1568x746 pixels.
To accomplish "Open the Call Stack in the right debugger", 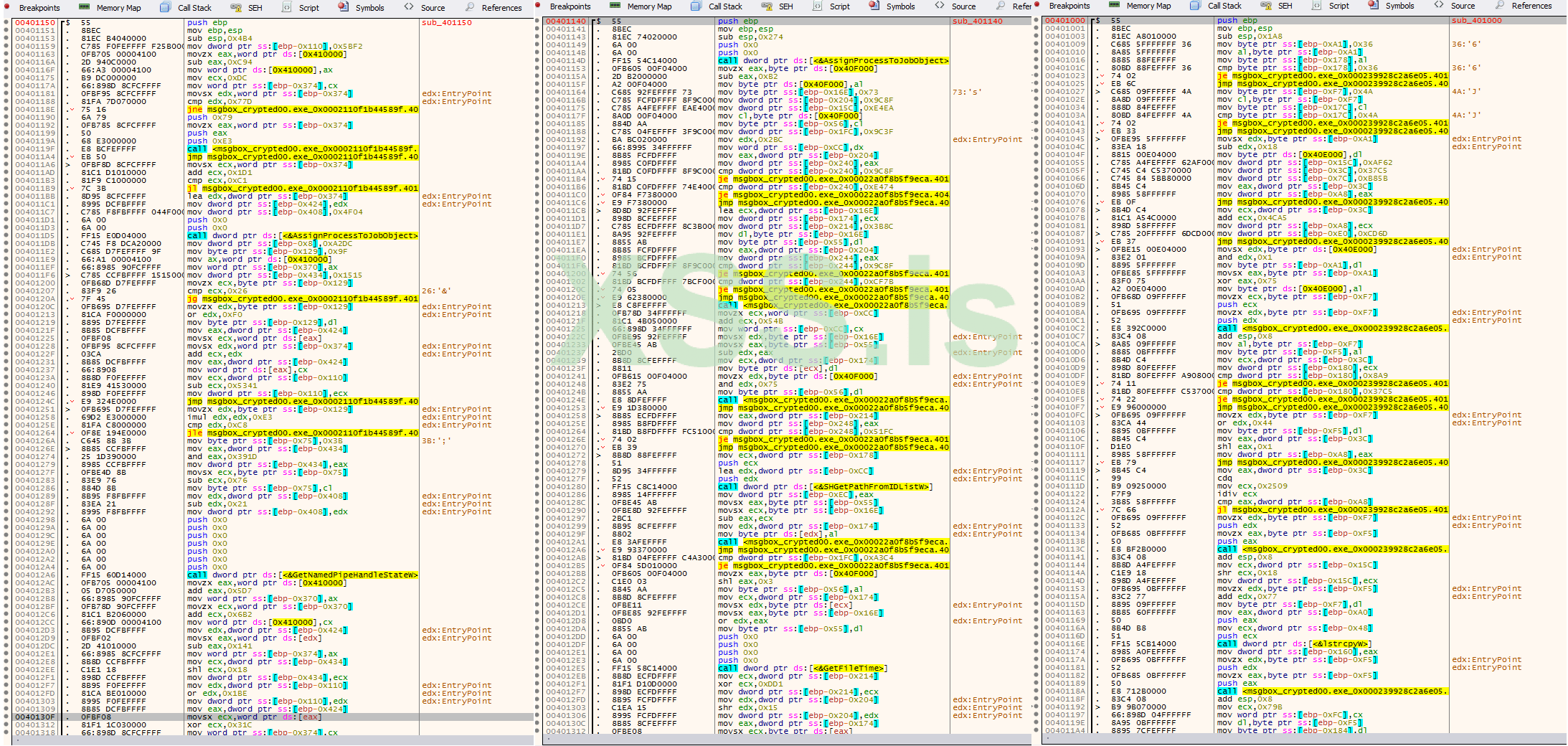I will click(1224, 6).
